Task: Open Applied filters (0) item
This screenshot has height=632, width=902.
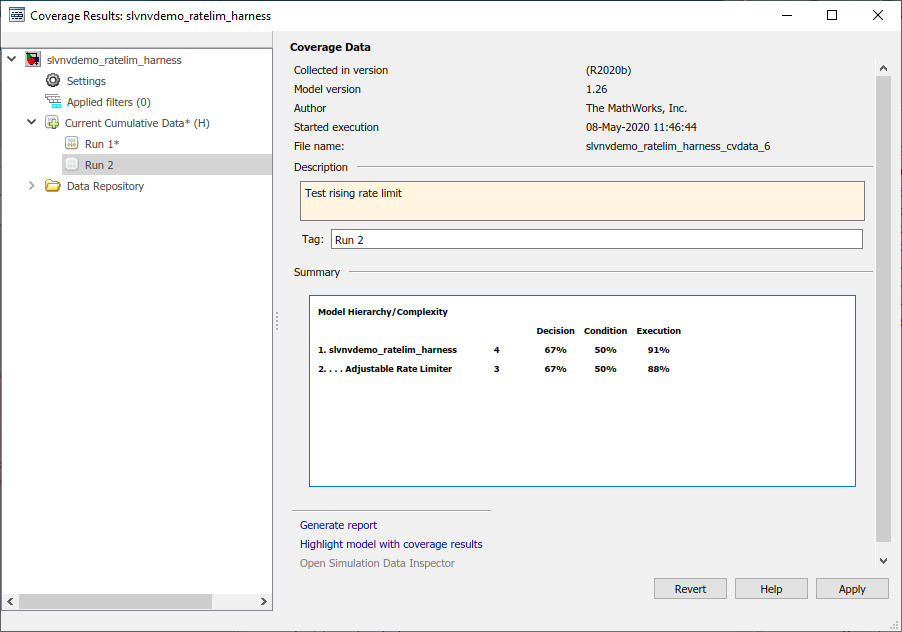Action: tap(108, 102)
